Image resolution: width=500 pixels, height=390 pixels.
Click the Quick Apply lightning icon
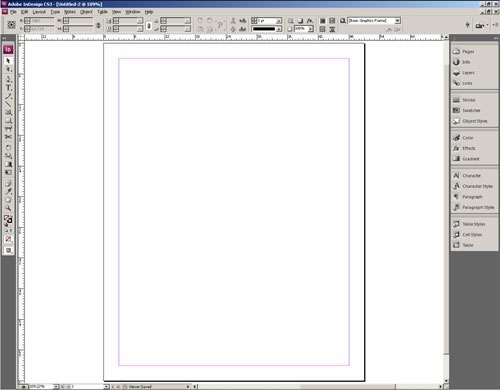[x=468, y=25]
